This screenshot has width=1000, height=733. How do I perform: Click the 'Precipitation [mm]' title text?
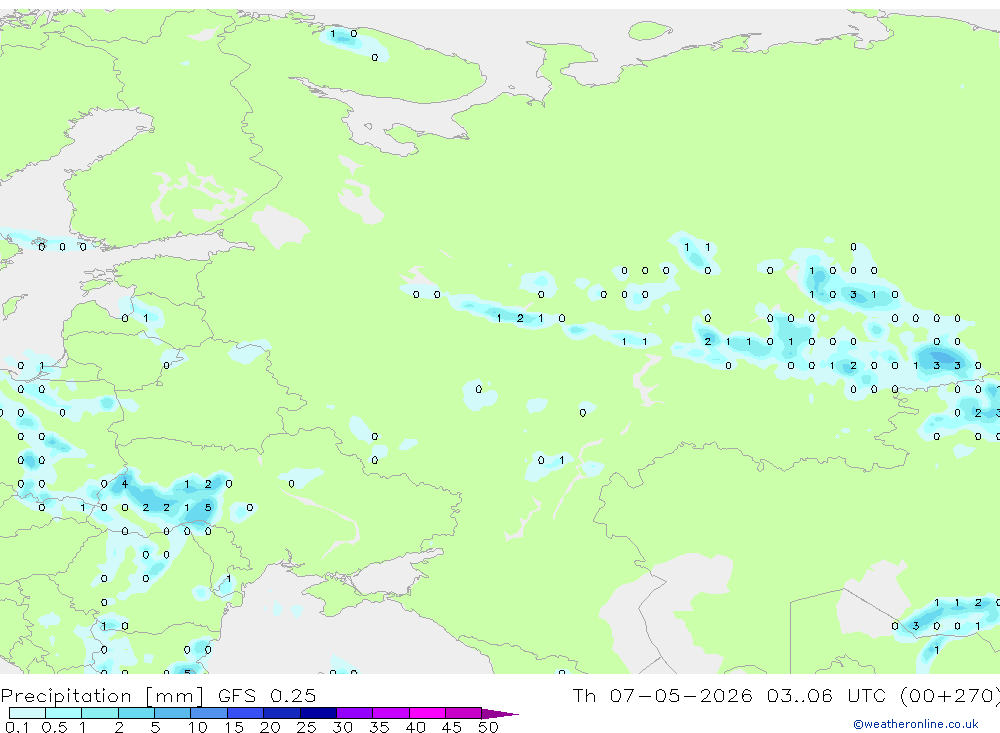[x=102, y=696]
